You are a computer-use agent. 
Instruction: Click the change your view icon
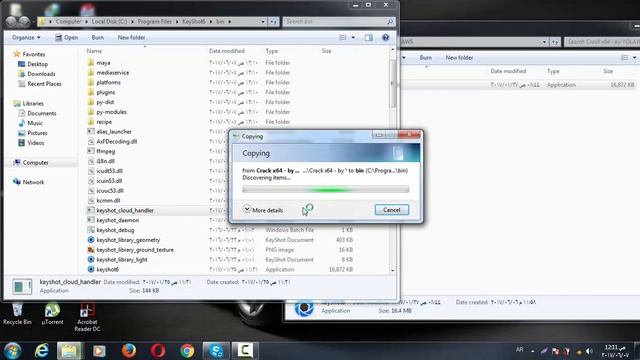coord(343,38)
